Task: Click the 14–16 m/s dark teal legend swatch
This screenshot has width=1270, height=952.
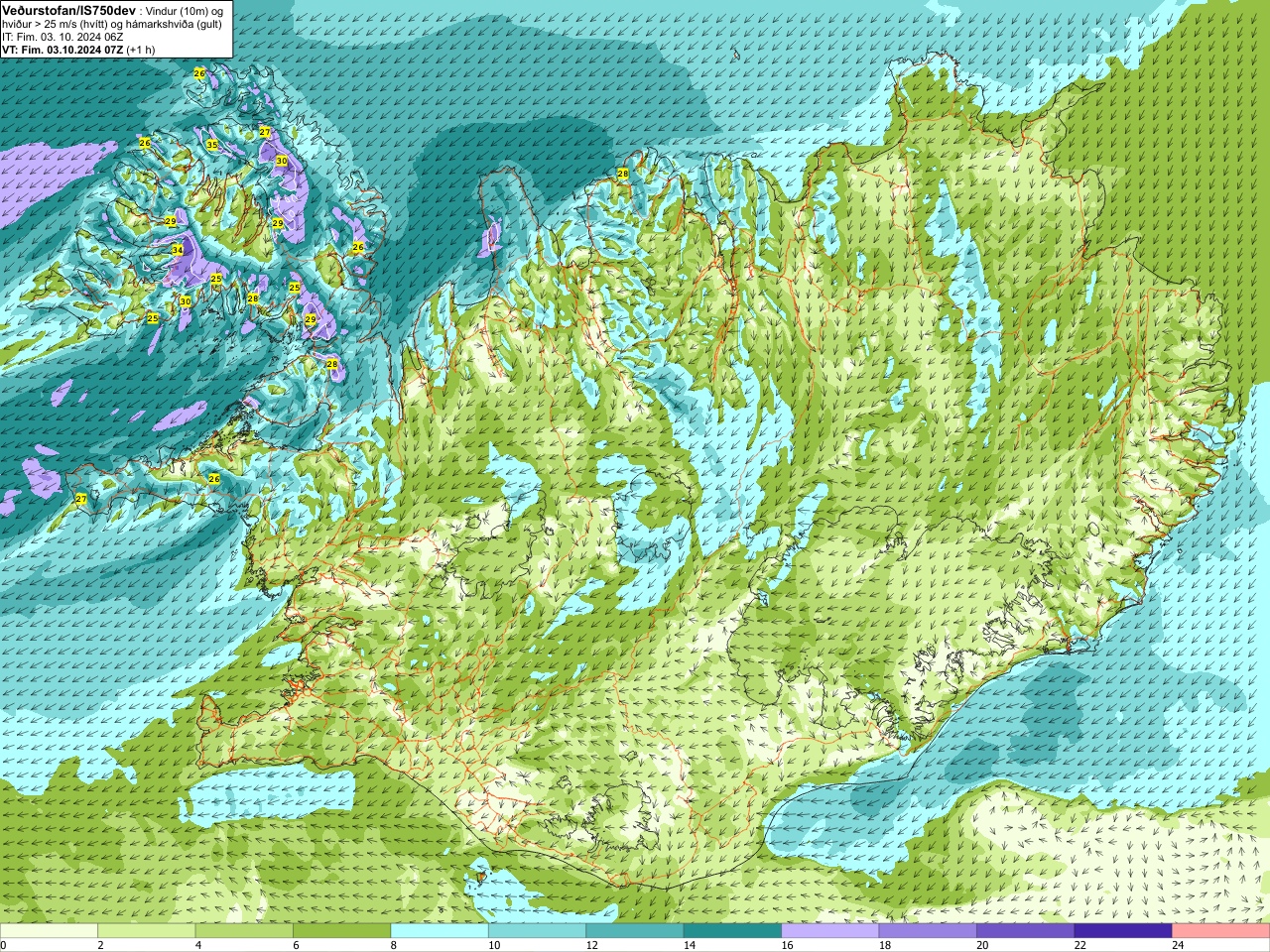Action: 732,931
